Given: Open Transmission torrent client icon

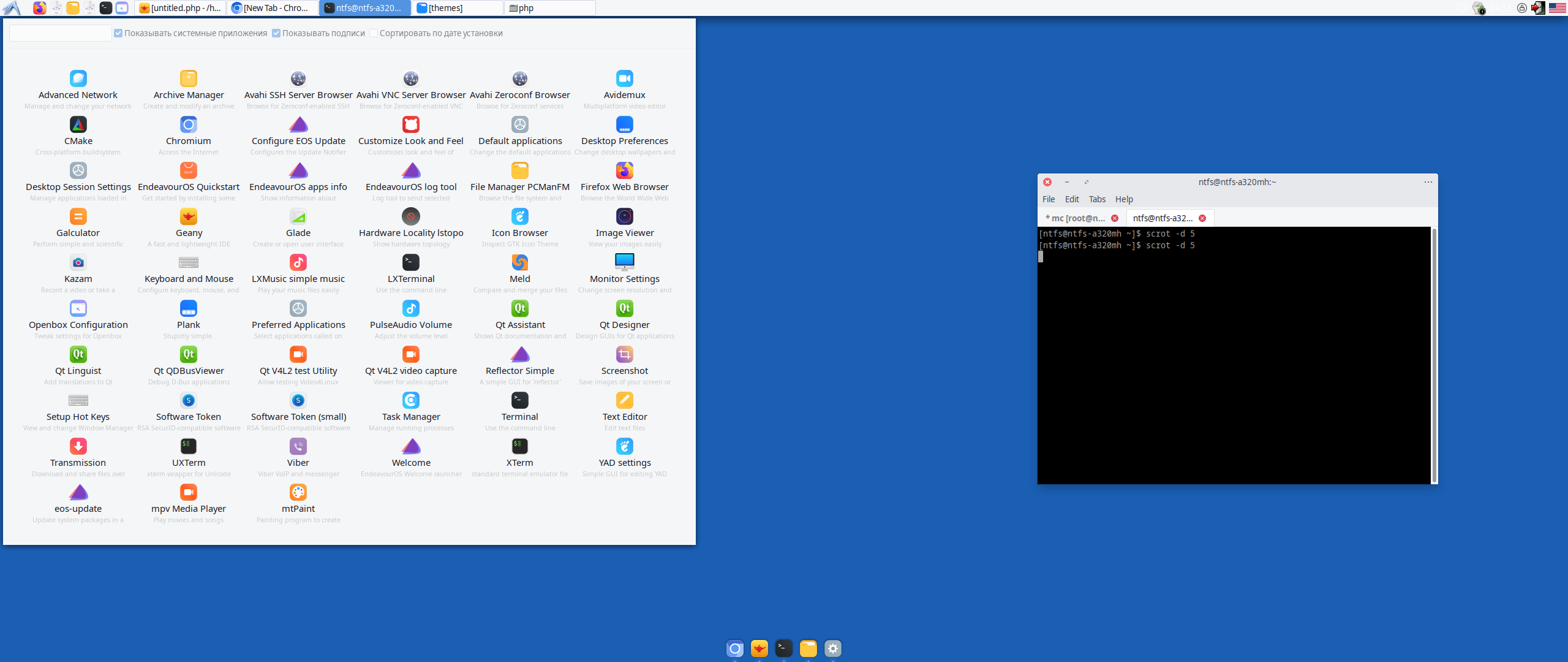Looking at the screenshot, I should pos(78,446).
